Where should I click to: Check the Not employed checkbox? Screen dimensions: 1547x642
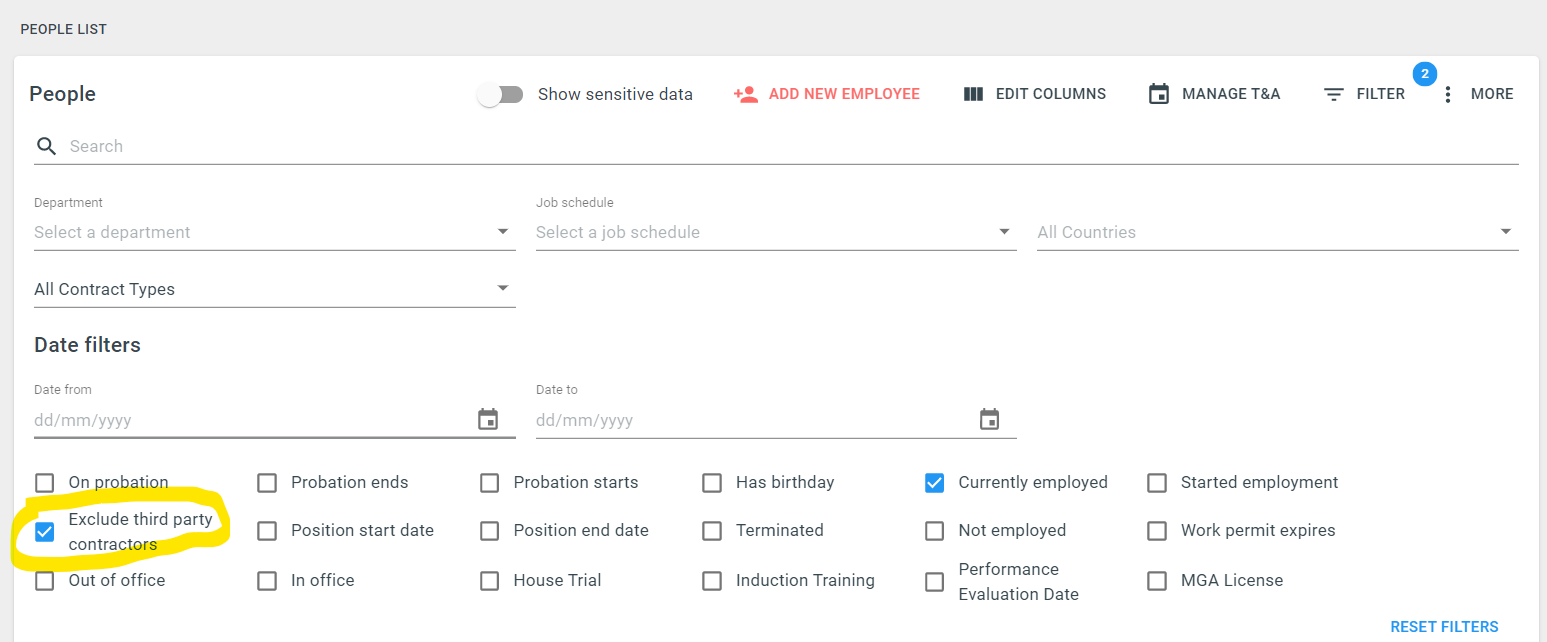click(x=934, y=531)
